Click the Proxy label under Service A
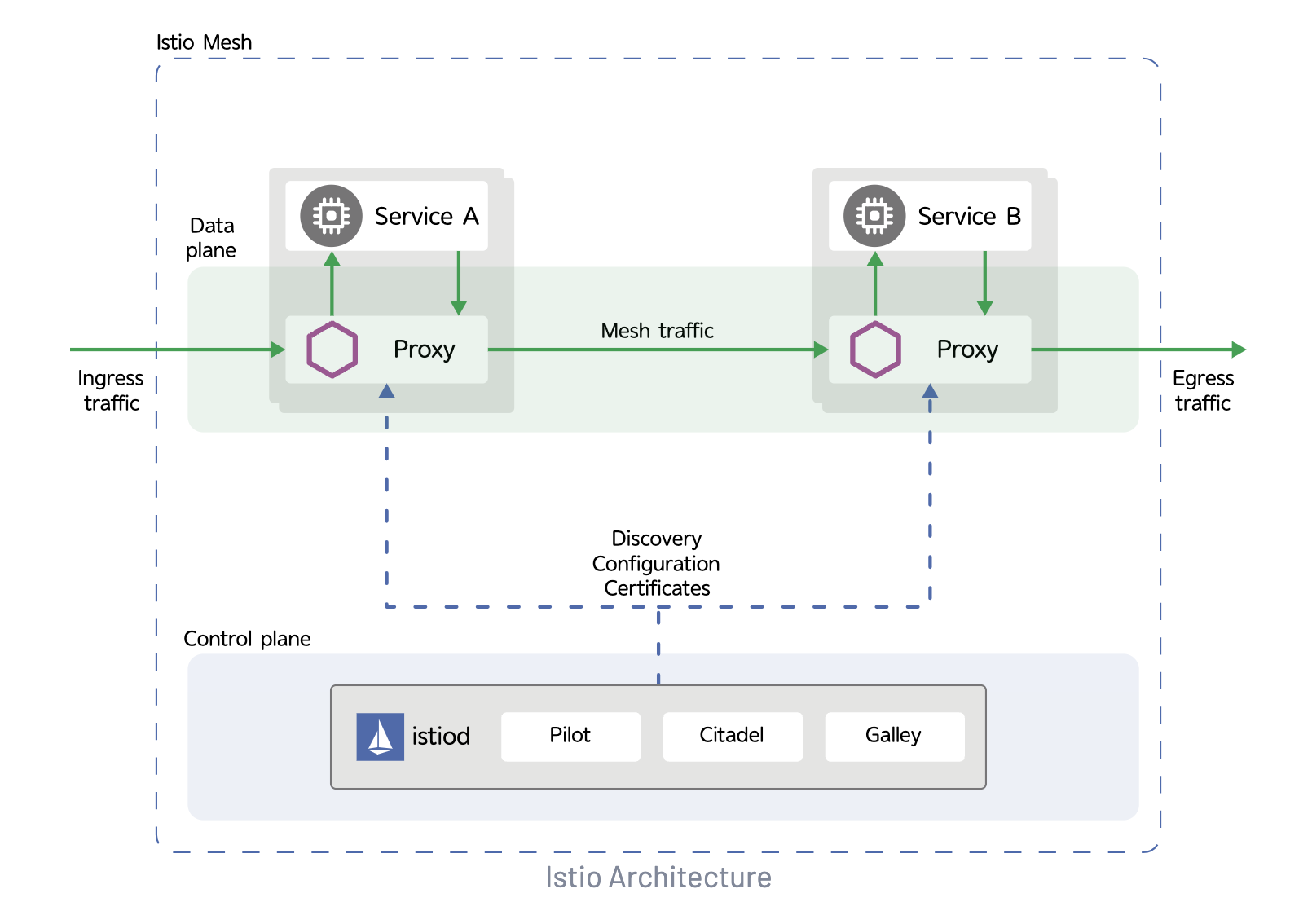This screenshot has width=1312, height=924. [x=424, y=350]
